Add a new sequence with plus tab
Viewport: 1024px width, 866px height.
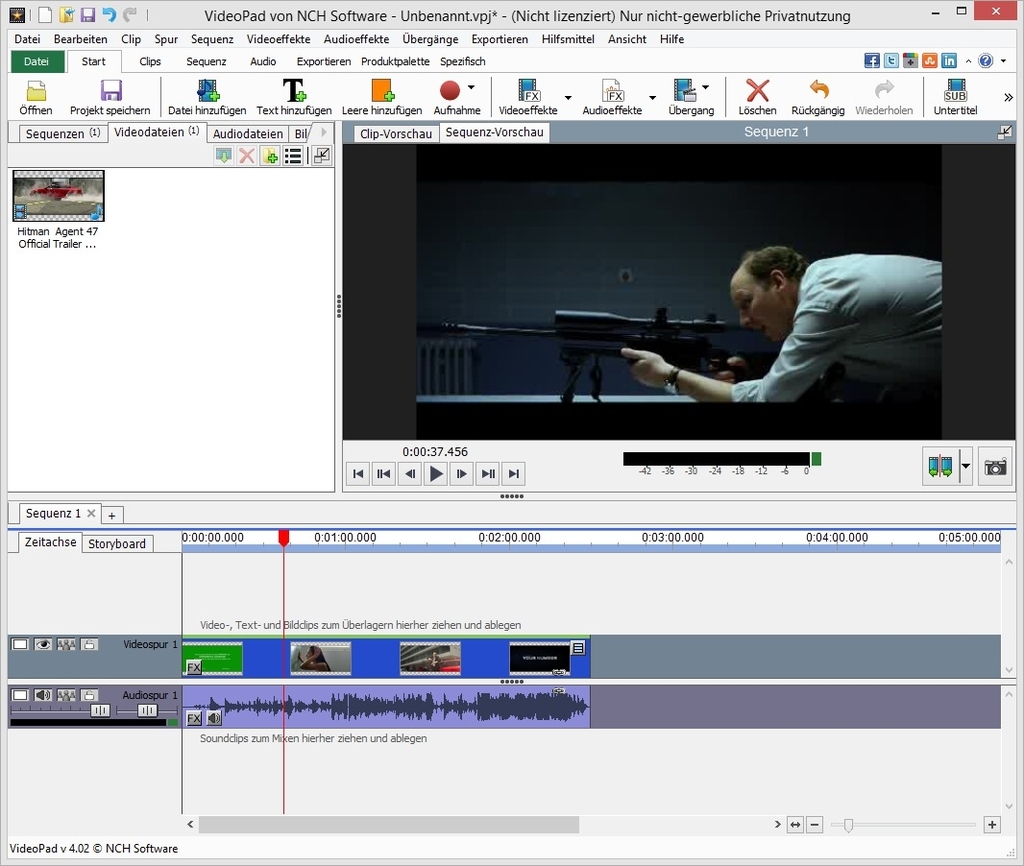(x=112, y=515)
